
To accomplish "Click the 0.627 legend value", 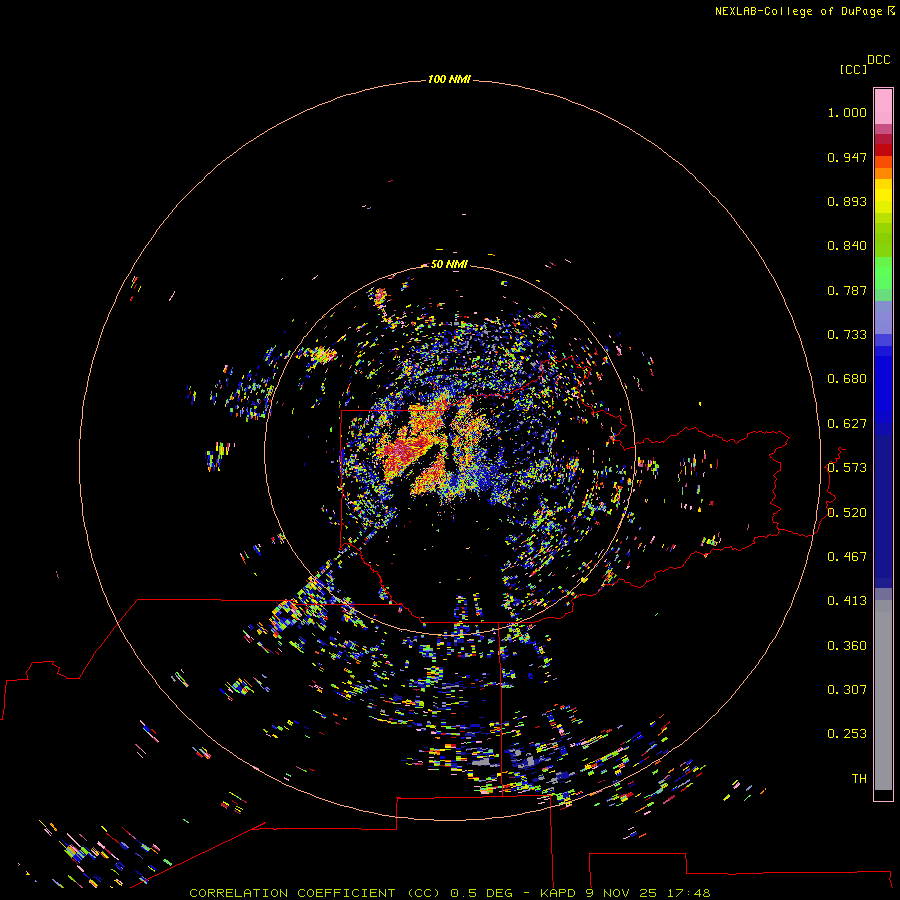I will click(847, 424).
